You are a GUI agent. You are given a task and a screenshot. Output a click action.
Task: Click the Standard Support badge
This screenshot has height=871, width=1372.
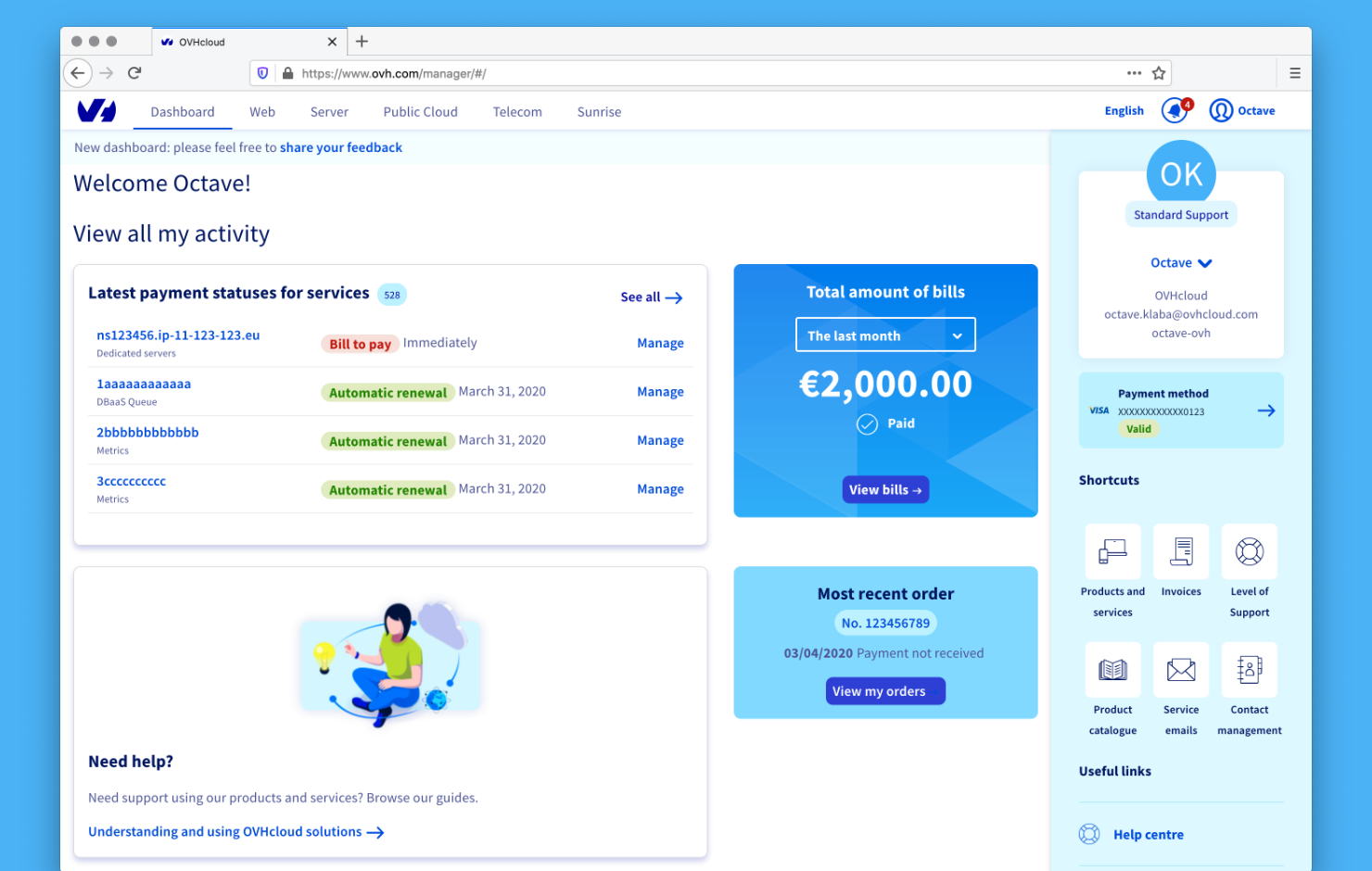pyautogui.click(x=1181, y=215)
